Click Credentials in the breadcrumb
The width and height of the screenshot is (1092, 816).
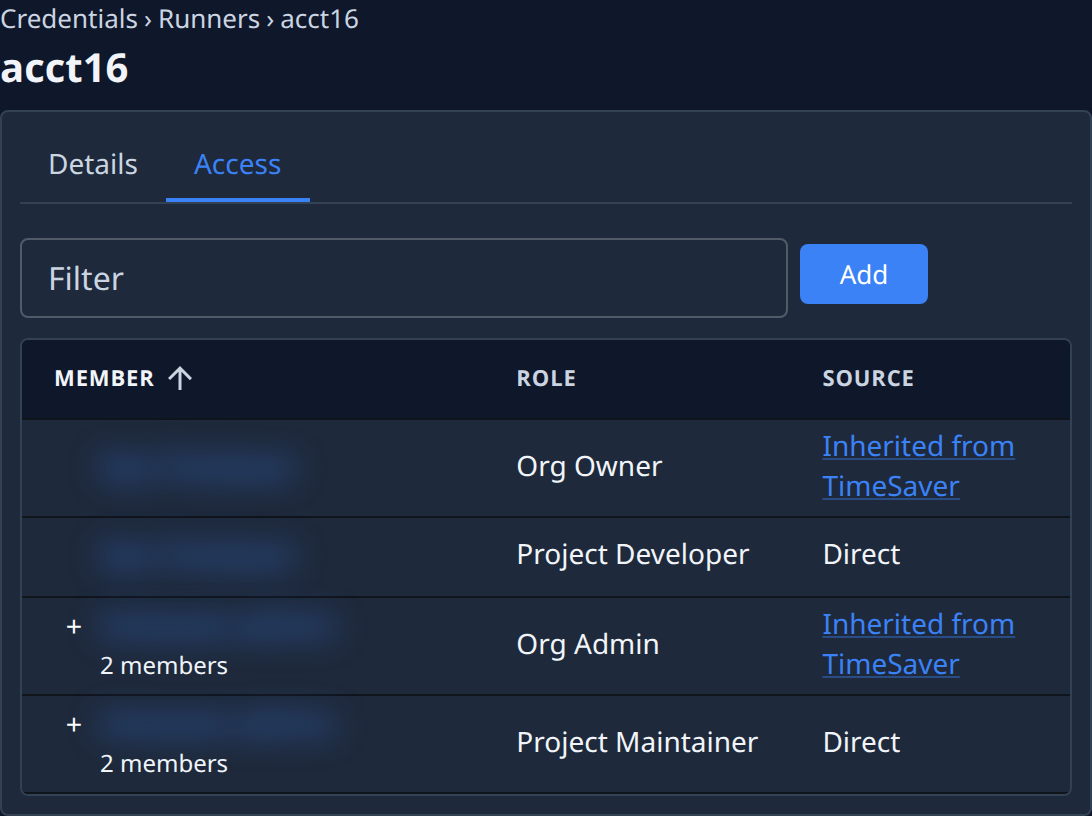pyautogui.click(x=69, y=19)
